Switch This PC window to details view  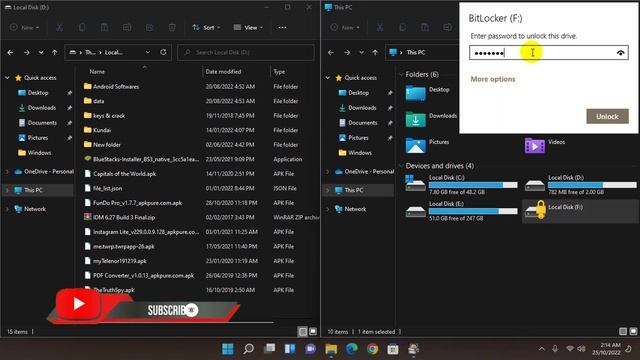tap(623, 332)
